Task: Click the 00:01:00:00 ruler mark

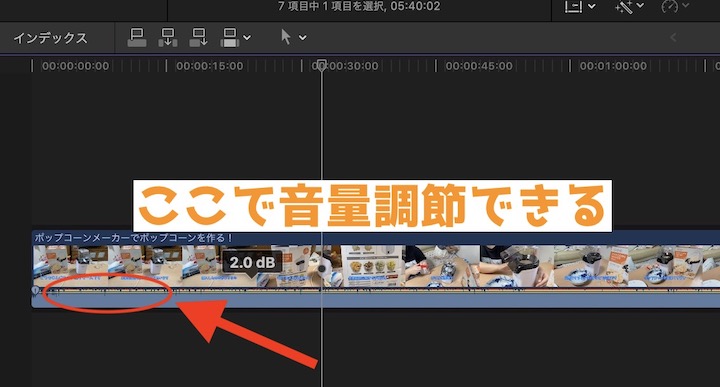Action: tap(613, 66)
